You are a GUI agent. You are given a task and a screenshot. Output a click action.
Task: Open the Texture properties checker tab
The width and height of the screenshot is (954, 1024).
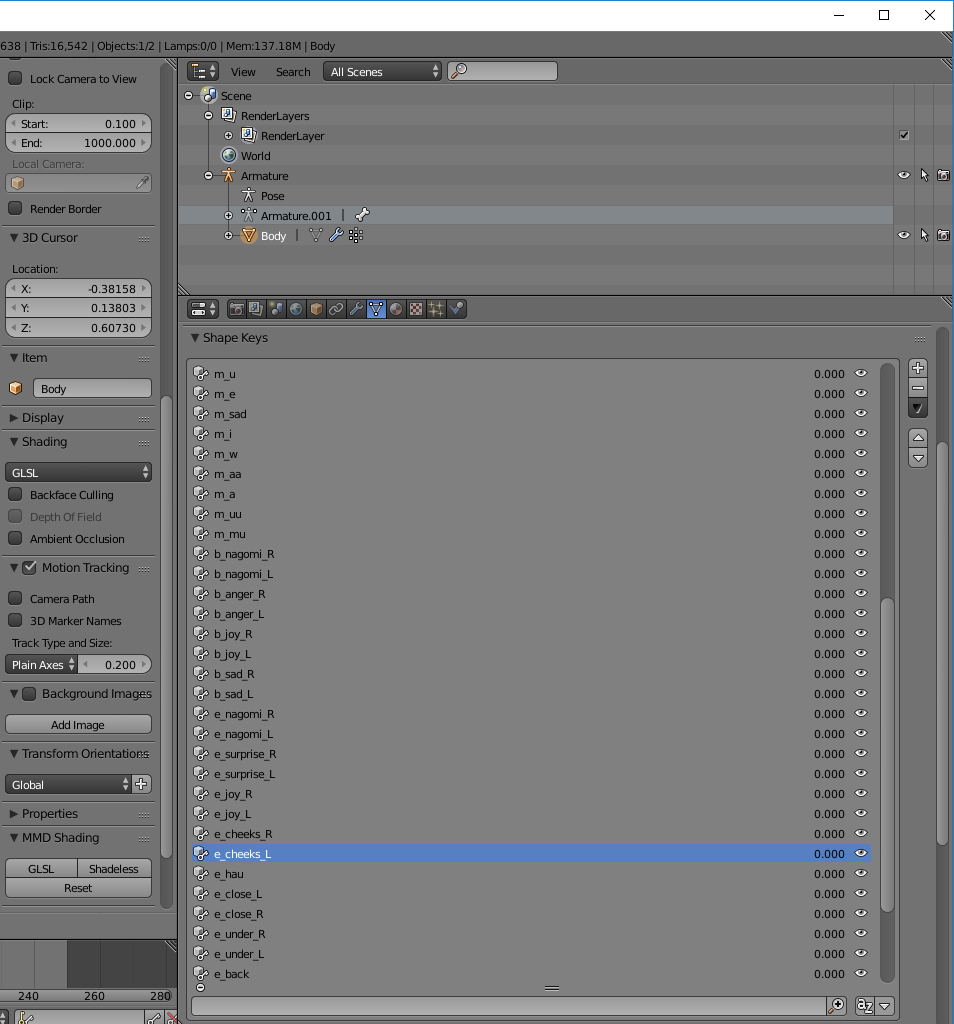click(416, 309)
